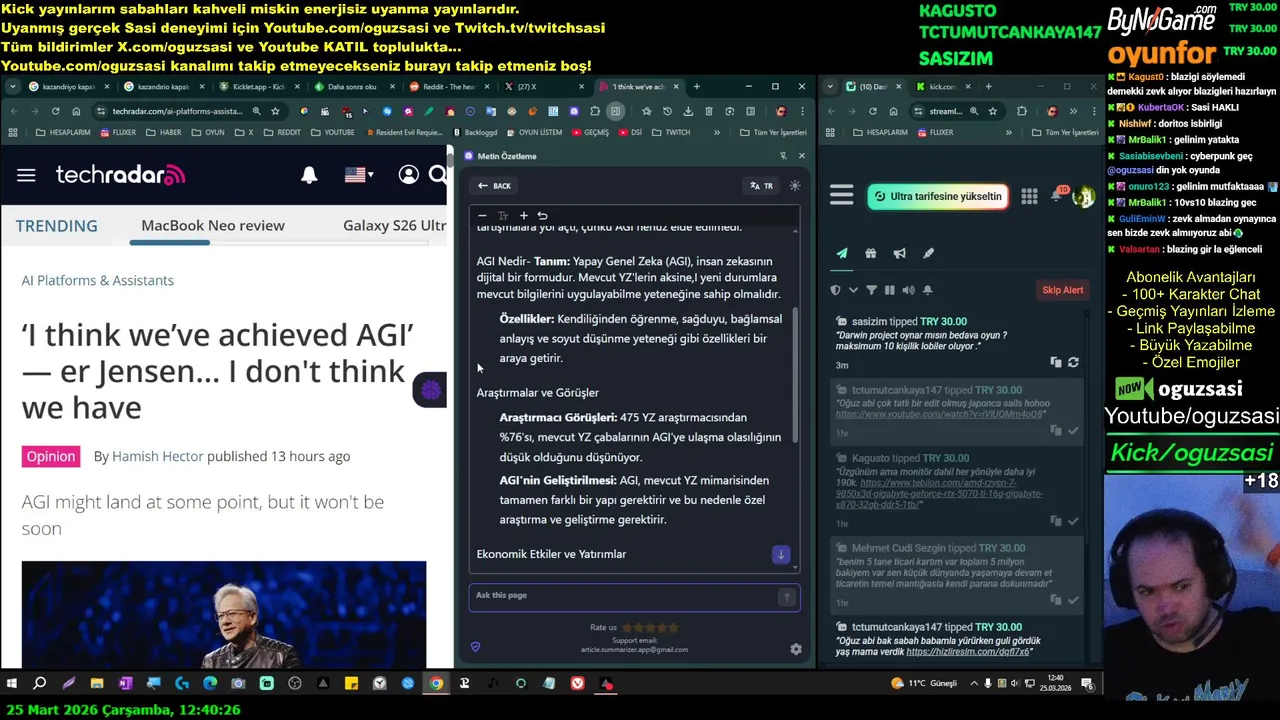
Task: Open Chrome downloads icon
Action: pos(688,111)
